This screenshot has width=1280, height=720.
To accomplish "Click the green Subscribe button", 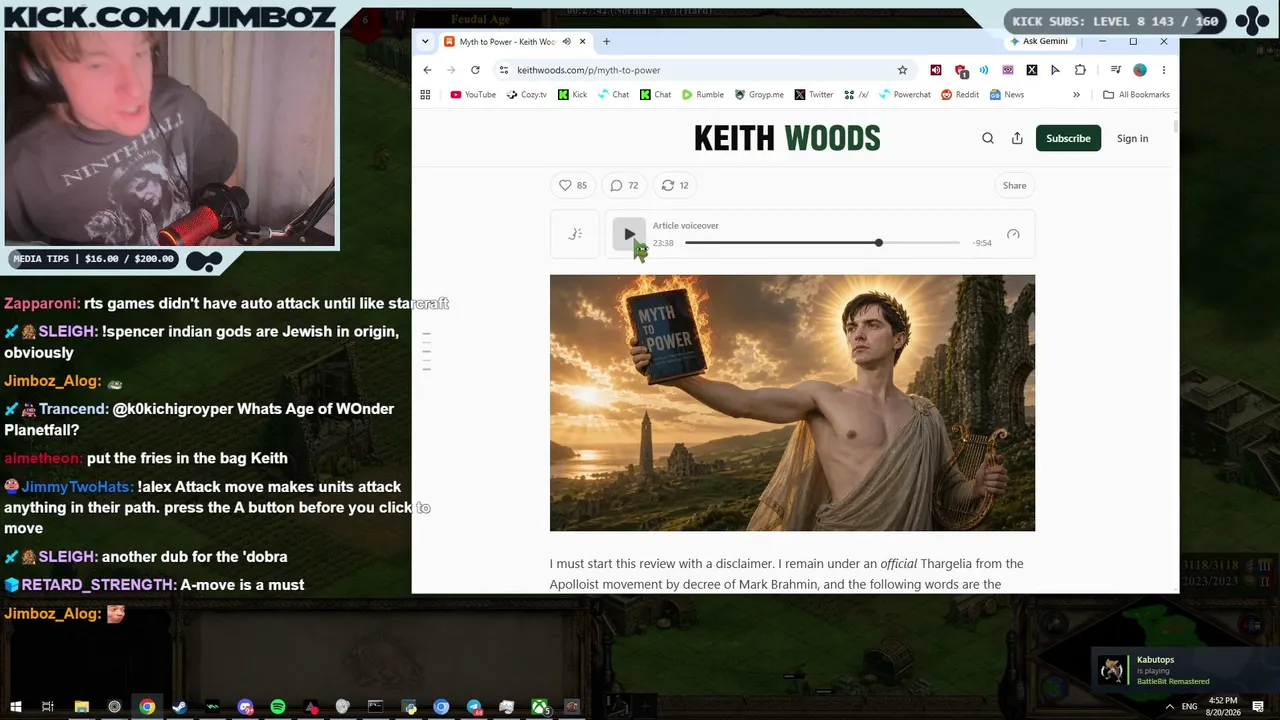I will tap(1068, 138).
